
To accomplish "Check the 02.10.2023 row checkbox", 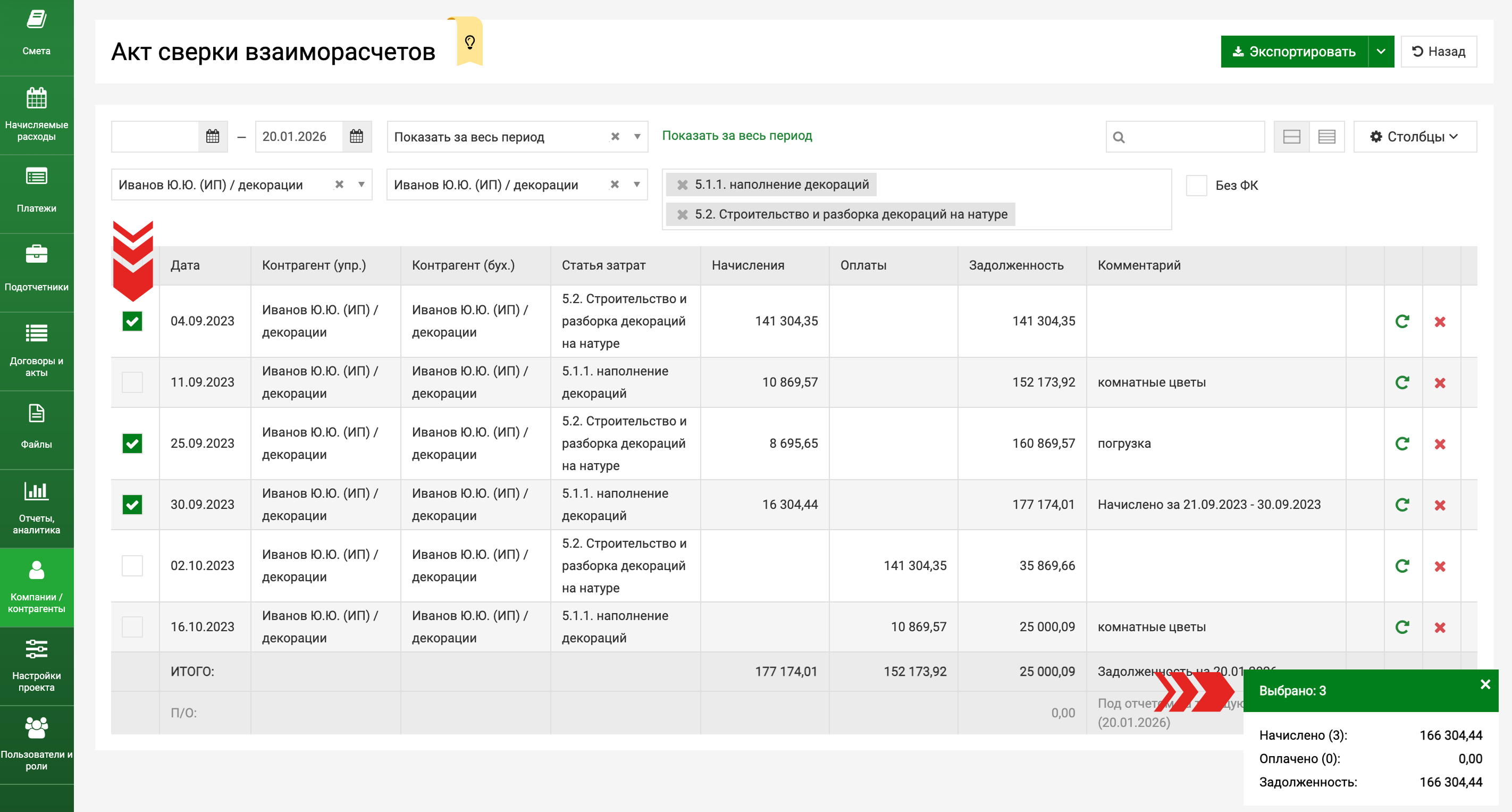I will pos(132,566).
